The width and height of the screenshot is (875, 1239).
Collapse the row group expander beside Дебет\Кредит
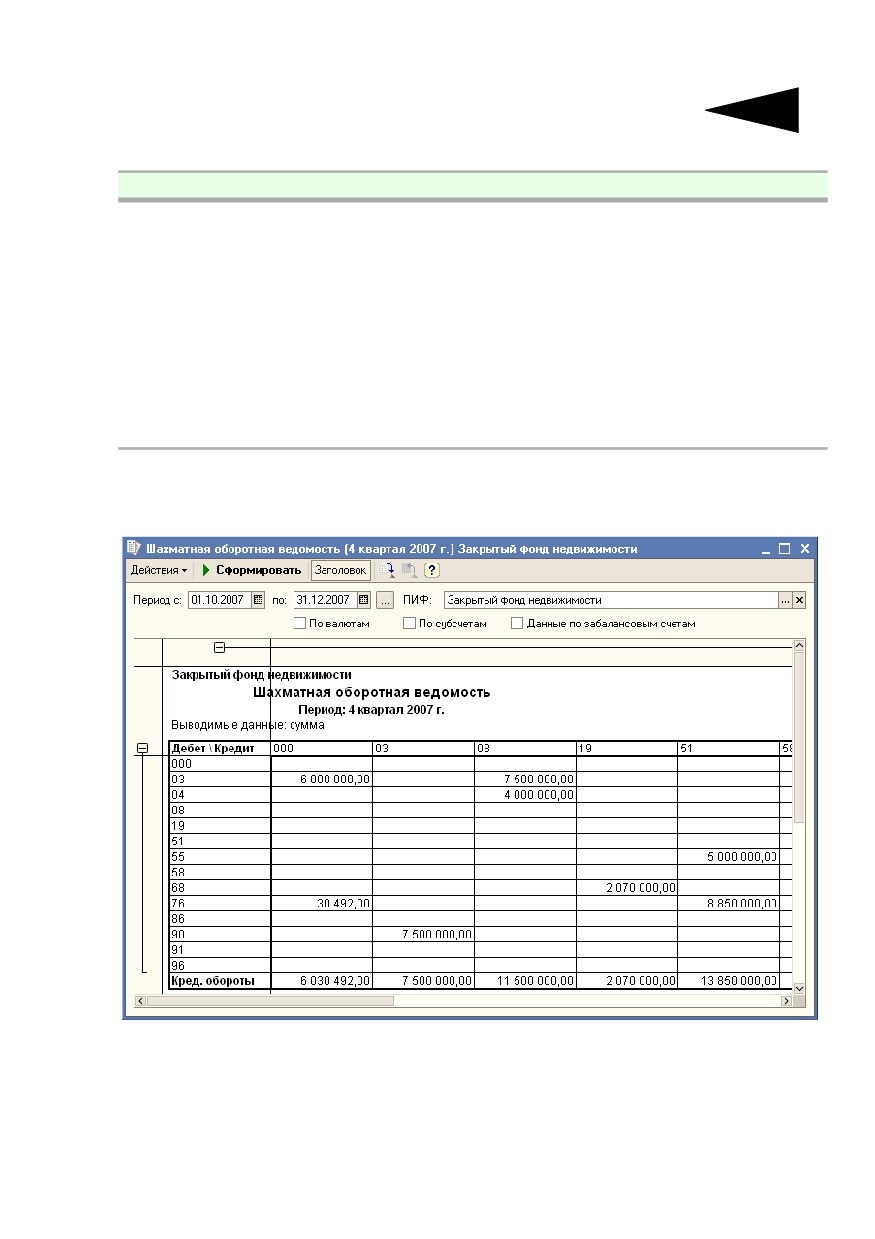142,748
